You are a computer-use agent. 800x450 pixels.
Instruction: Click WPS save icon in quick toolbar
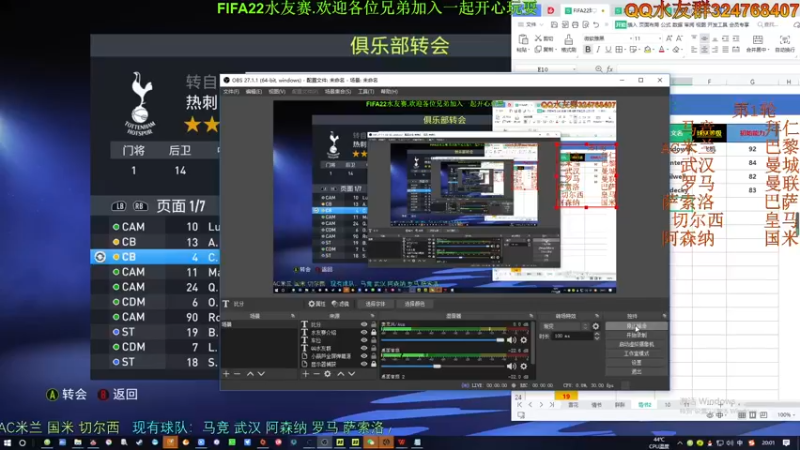tap(554, 24)
